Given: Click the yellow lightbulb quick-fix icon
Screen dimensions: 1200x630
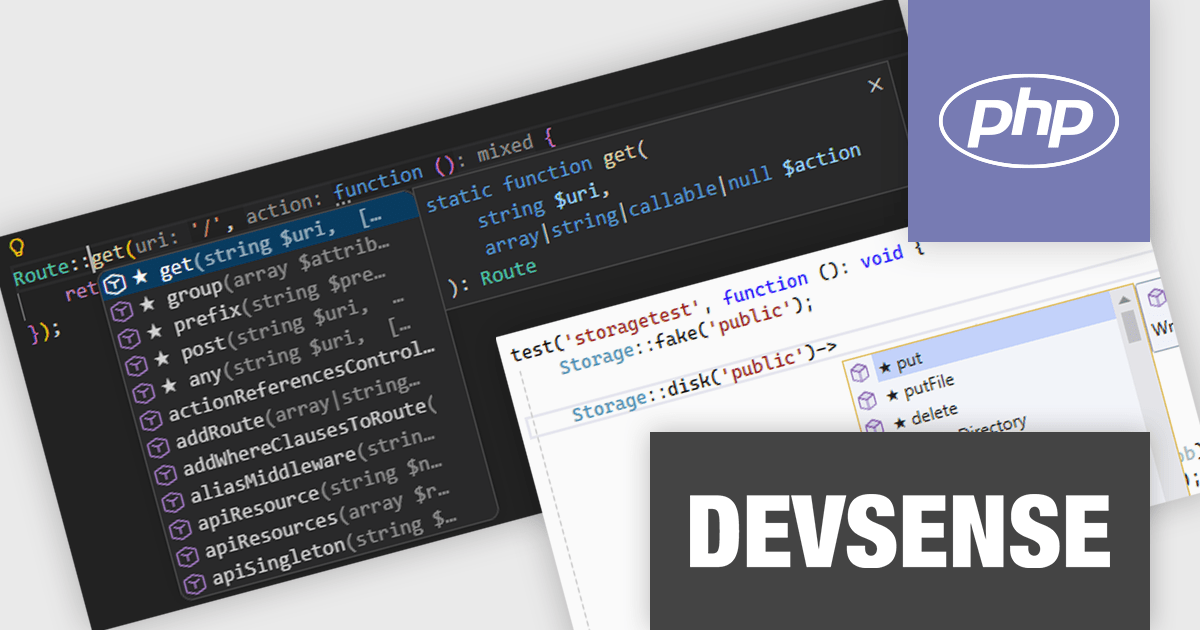Looking at the screenshot, I should (16, 246).
